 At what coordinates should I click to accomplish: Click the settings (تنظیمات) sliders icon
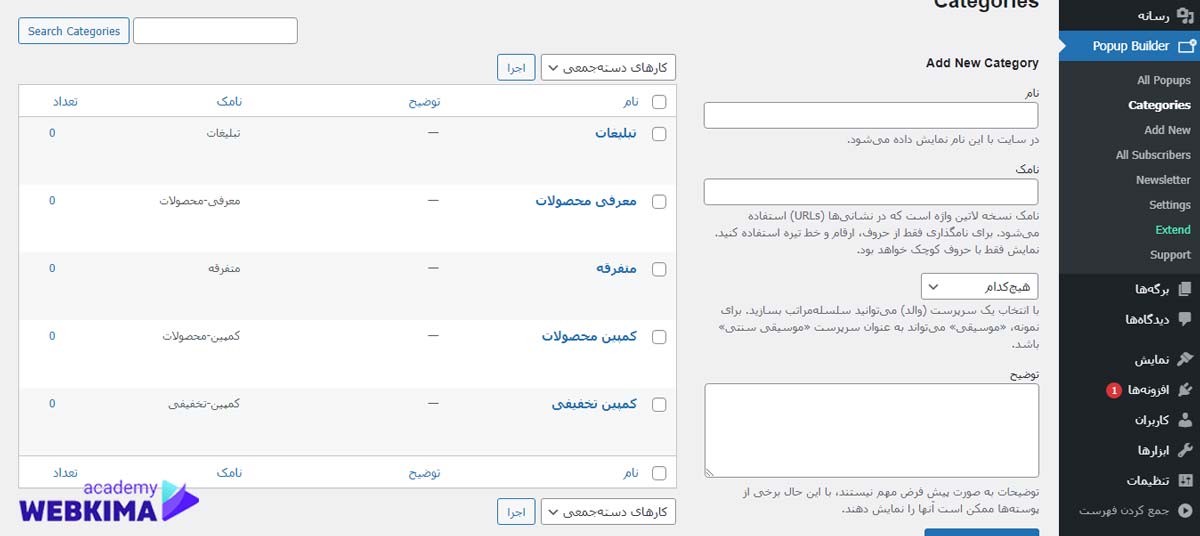[x=1186, y=480]
